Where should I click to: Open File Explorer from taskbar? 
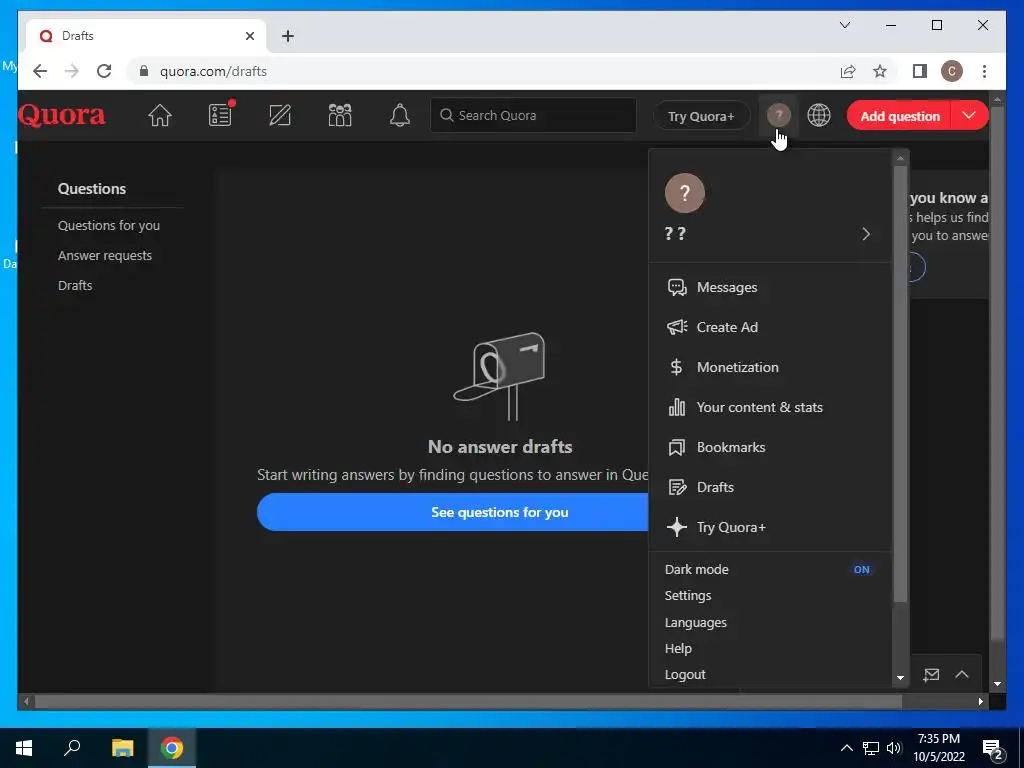pos(122,748)
